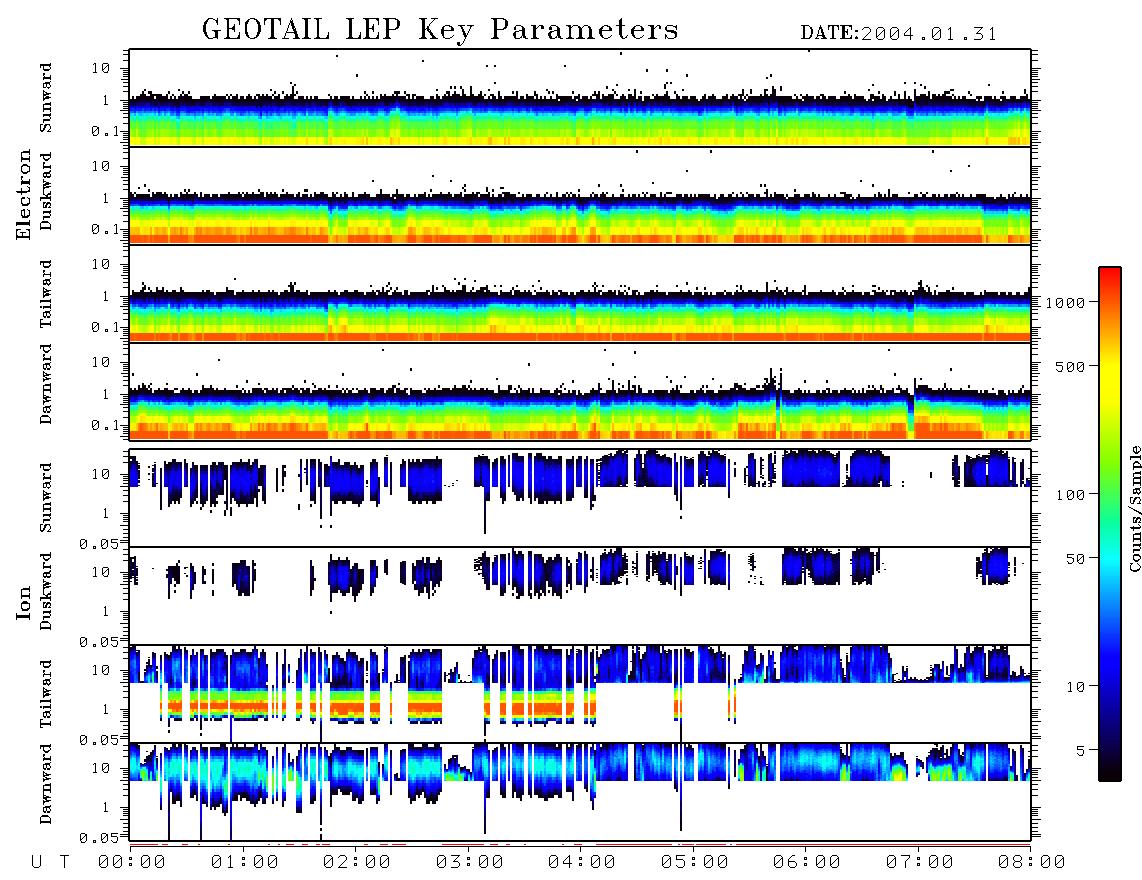Select the Tailward label of the Ion group

(x=47, y=694)
